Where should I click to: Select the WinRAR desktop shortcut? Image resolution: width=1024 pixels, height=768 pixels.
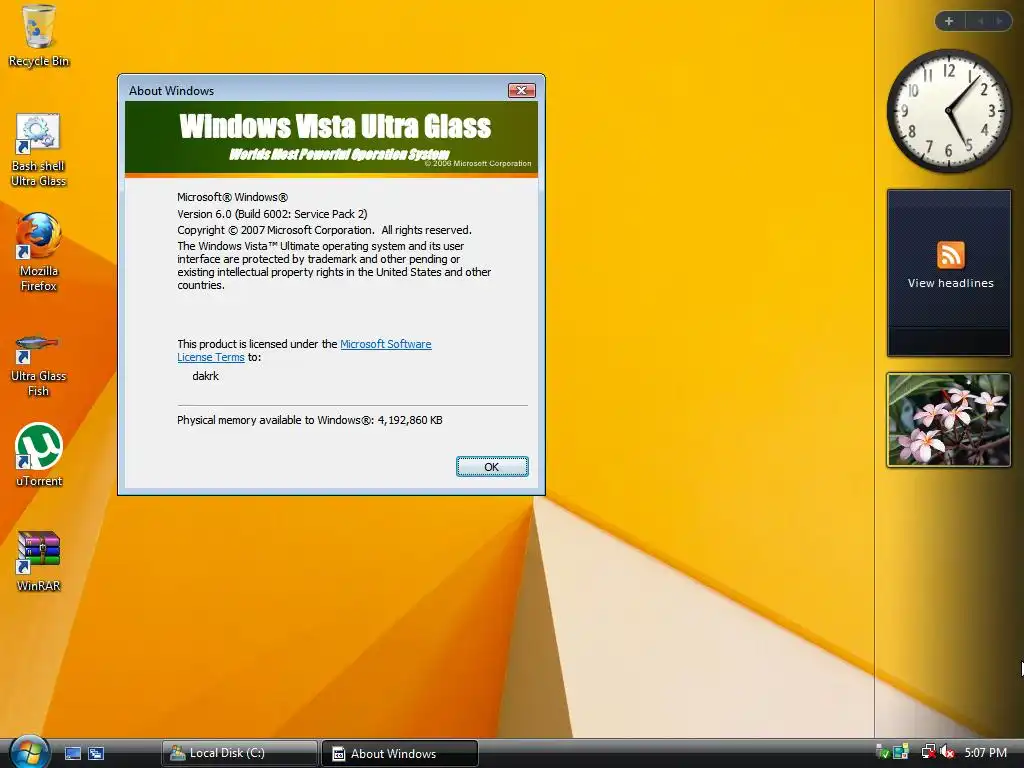coord(39,562)
